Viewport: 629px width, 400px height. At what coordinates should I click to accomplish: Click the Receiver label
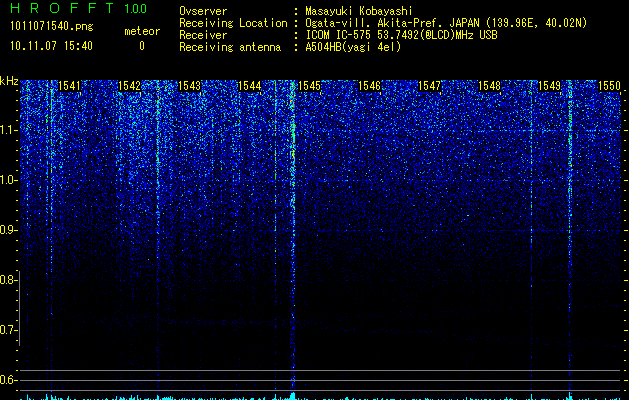(203, 35)
